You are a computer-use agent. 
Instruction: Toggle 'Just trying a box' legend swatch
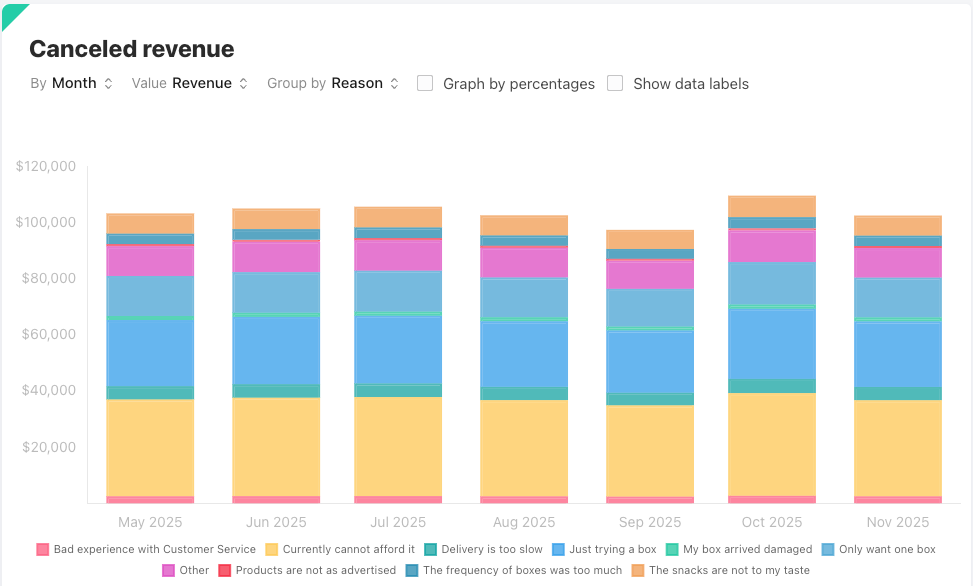(x=559, y=549)
